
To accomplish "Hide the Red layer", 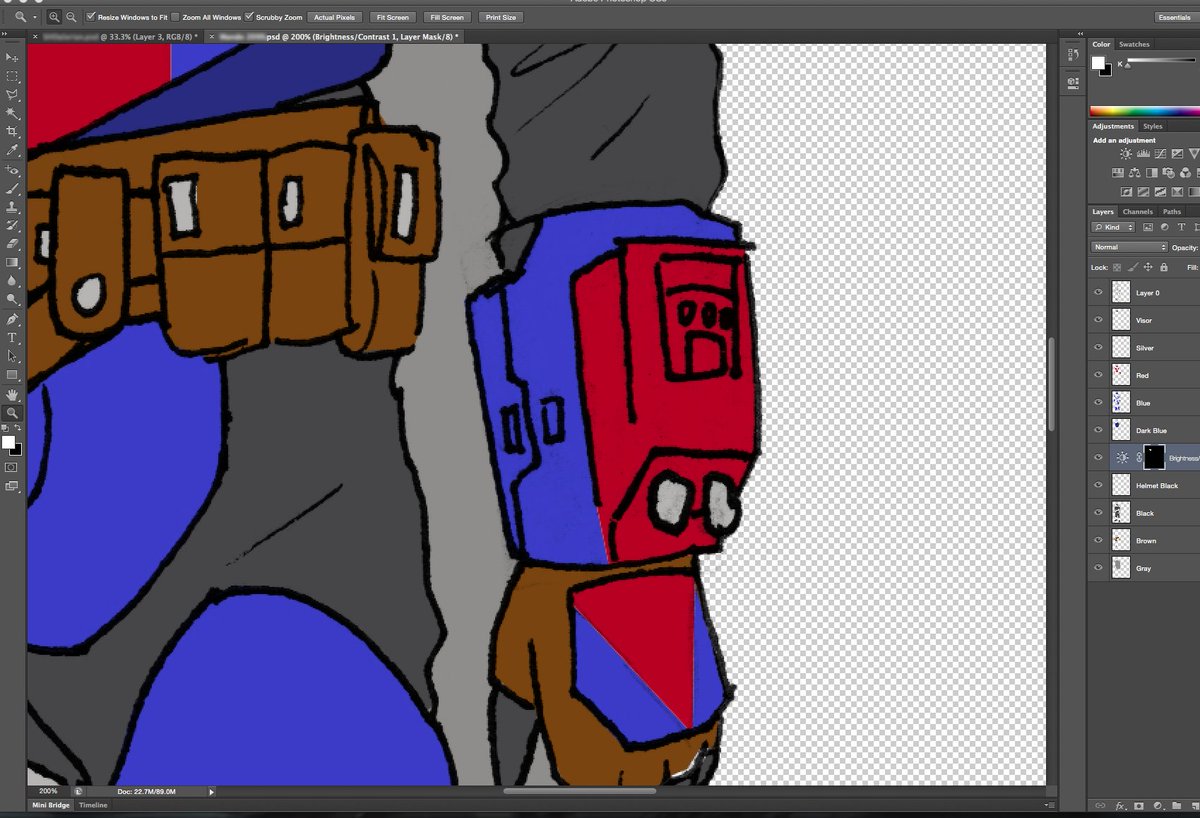I will pos(1098,375).
